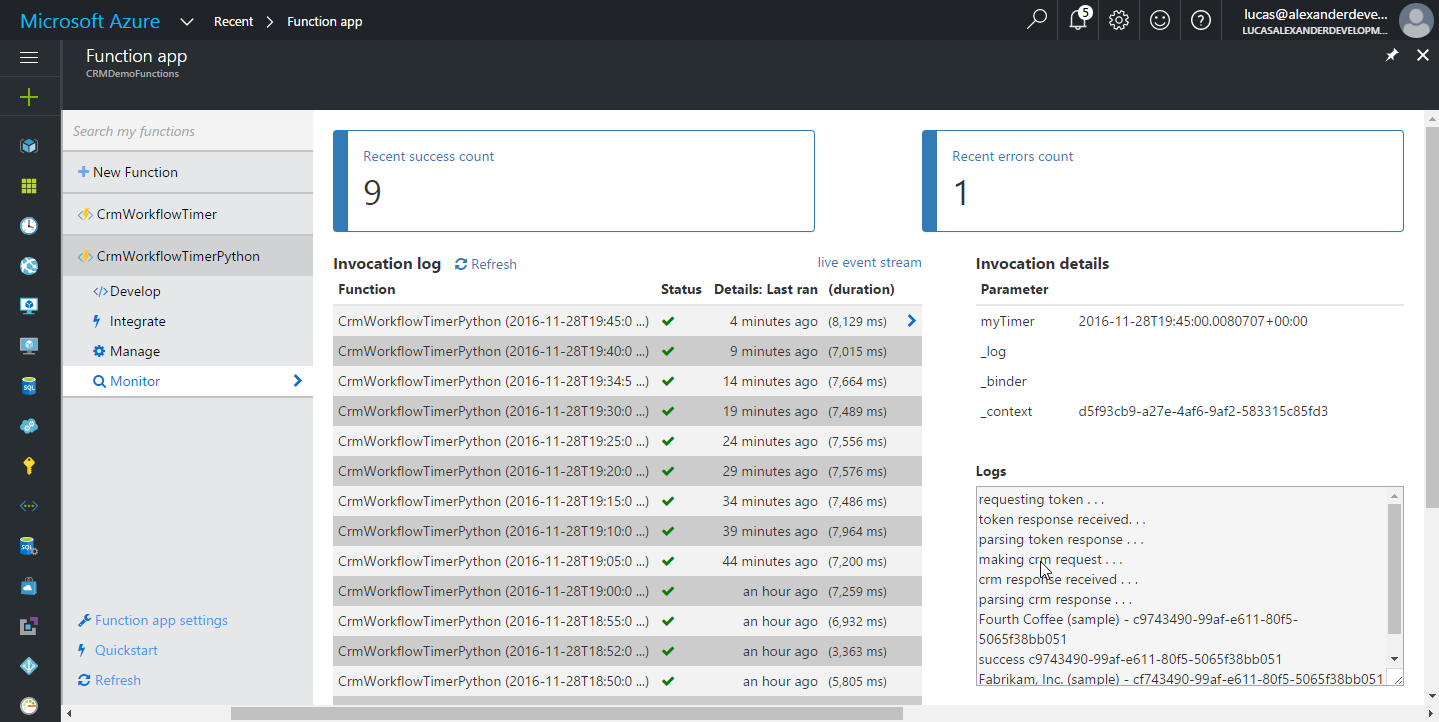Click 'making crm request' log line
1439x722 pixels.
pyautogui.click(x=1050, y=559)
